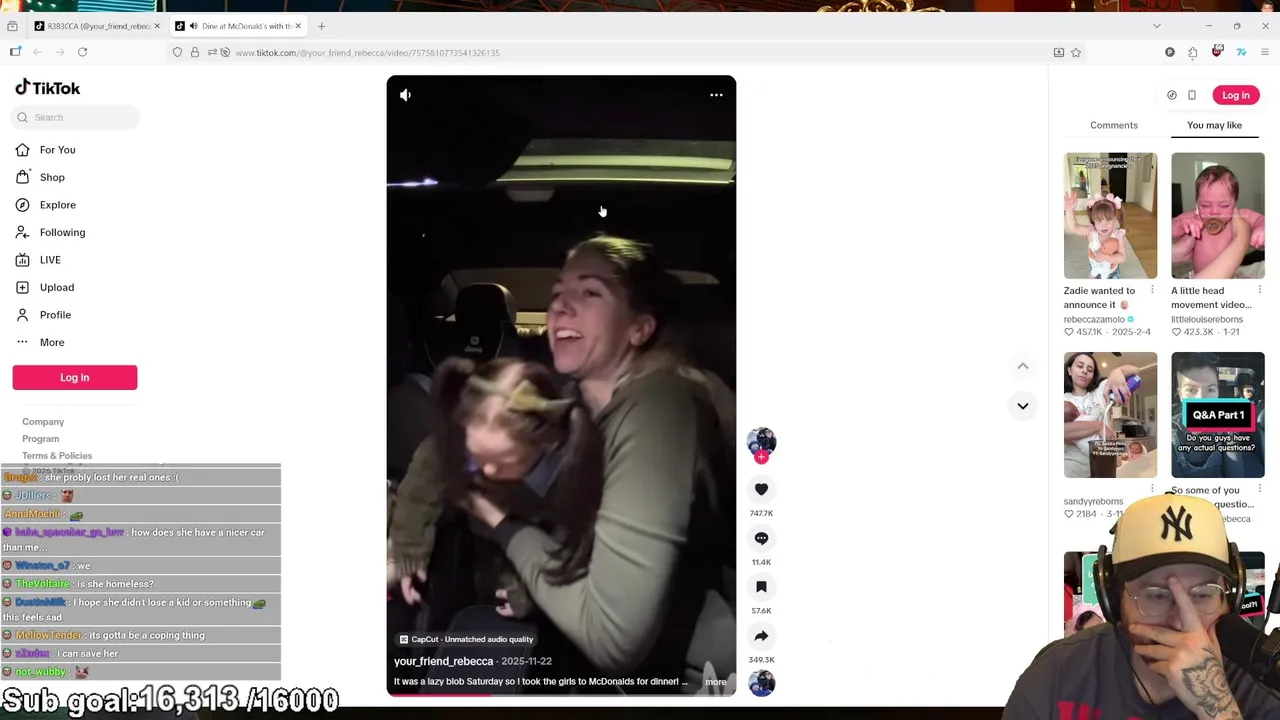Open the creator avatar beside video

coord(761,441)
